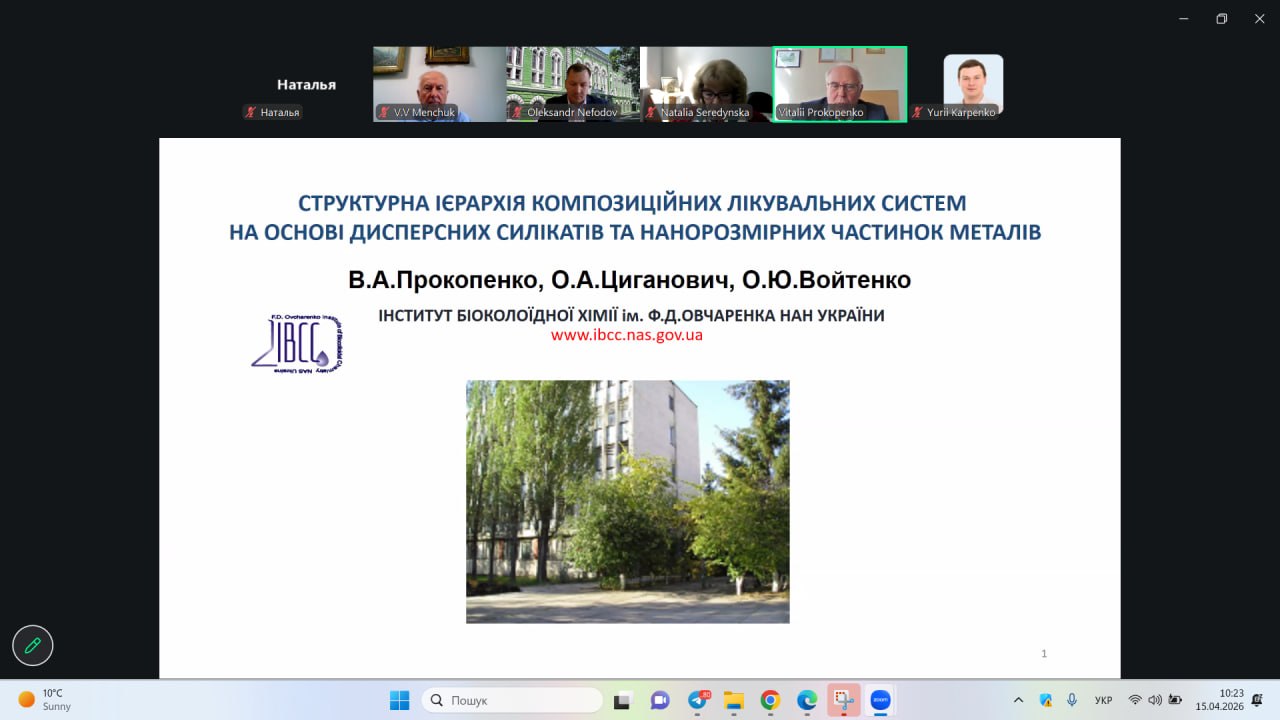This screenshot has height=720, width=1280.
Task: Click V.V Menchuk's muted microphone icon
Action: click(384, 113)
